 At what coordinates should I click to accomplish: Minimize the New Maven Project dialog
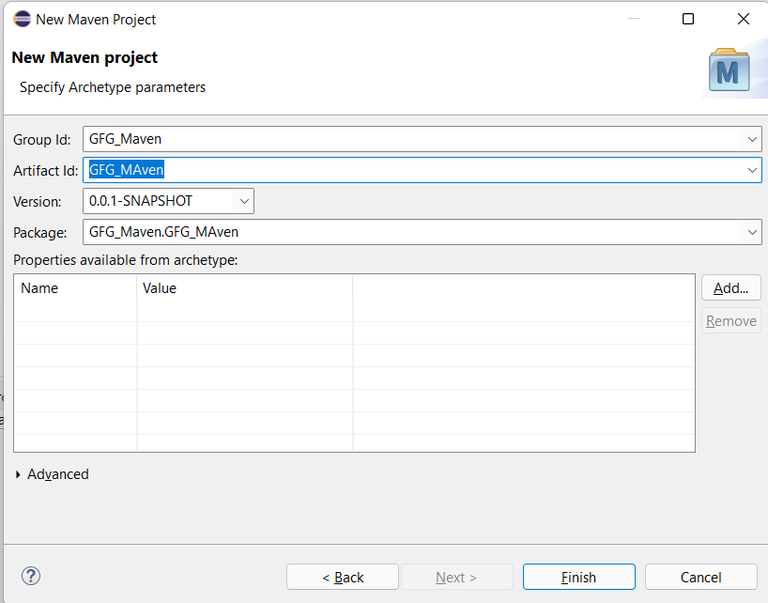(x=633, y=19)
